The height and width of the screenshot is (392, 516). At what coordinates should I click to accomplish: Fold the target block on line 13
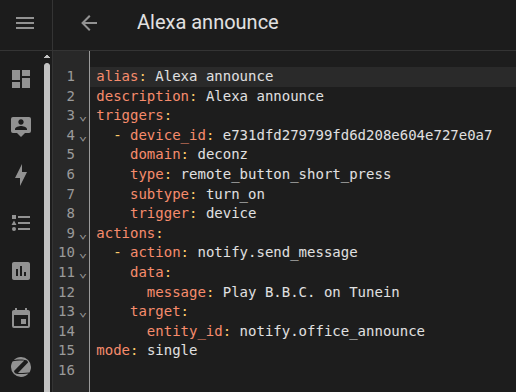(x=83, y=314)
